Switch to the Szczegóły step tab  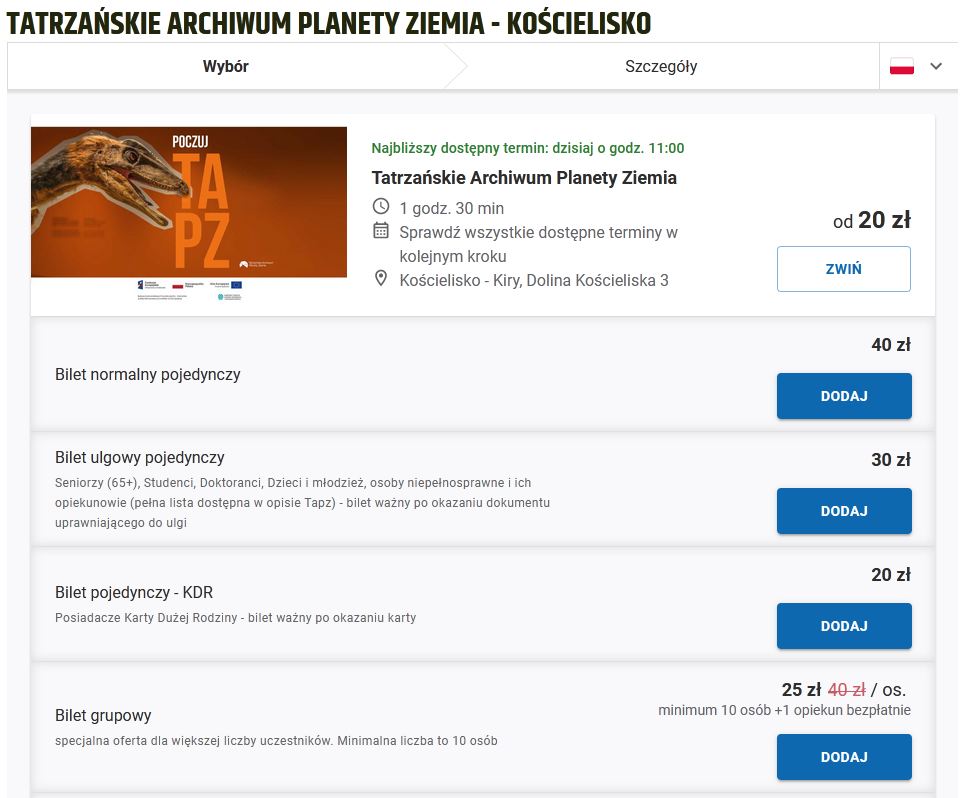pos(661,67)
